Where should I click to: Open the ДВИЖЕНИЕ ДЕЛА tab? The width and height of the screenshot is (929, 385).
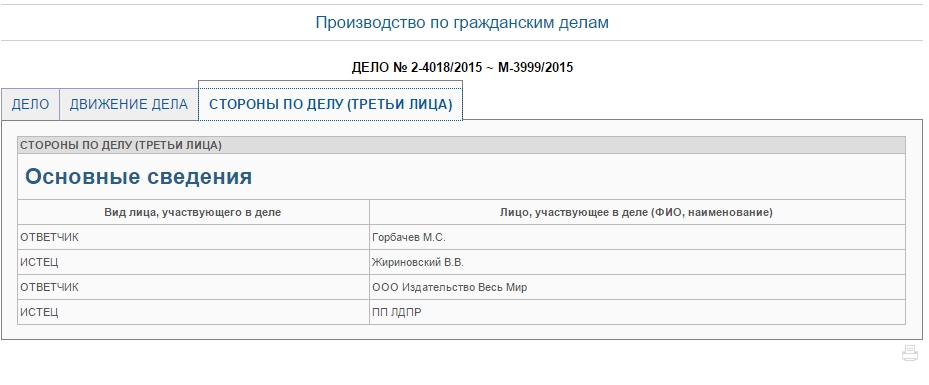tap(129, 105)
